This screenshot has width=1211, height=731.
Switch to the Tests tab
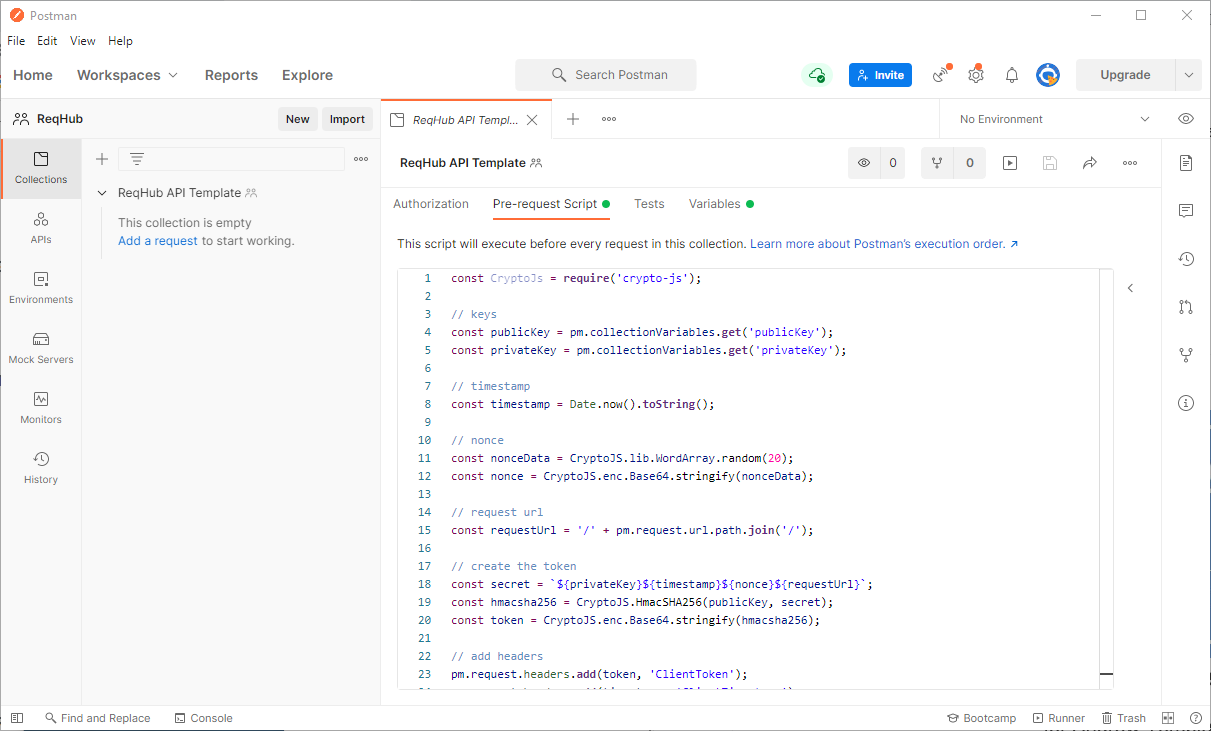[648, 203]
